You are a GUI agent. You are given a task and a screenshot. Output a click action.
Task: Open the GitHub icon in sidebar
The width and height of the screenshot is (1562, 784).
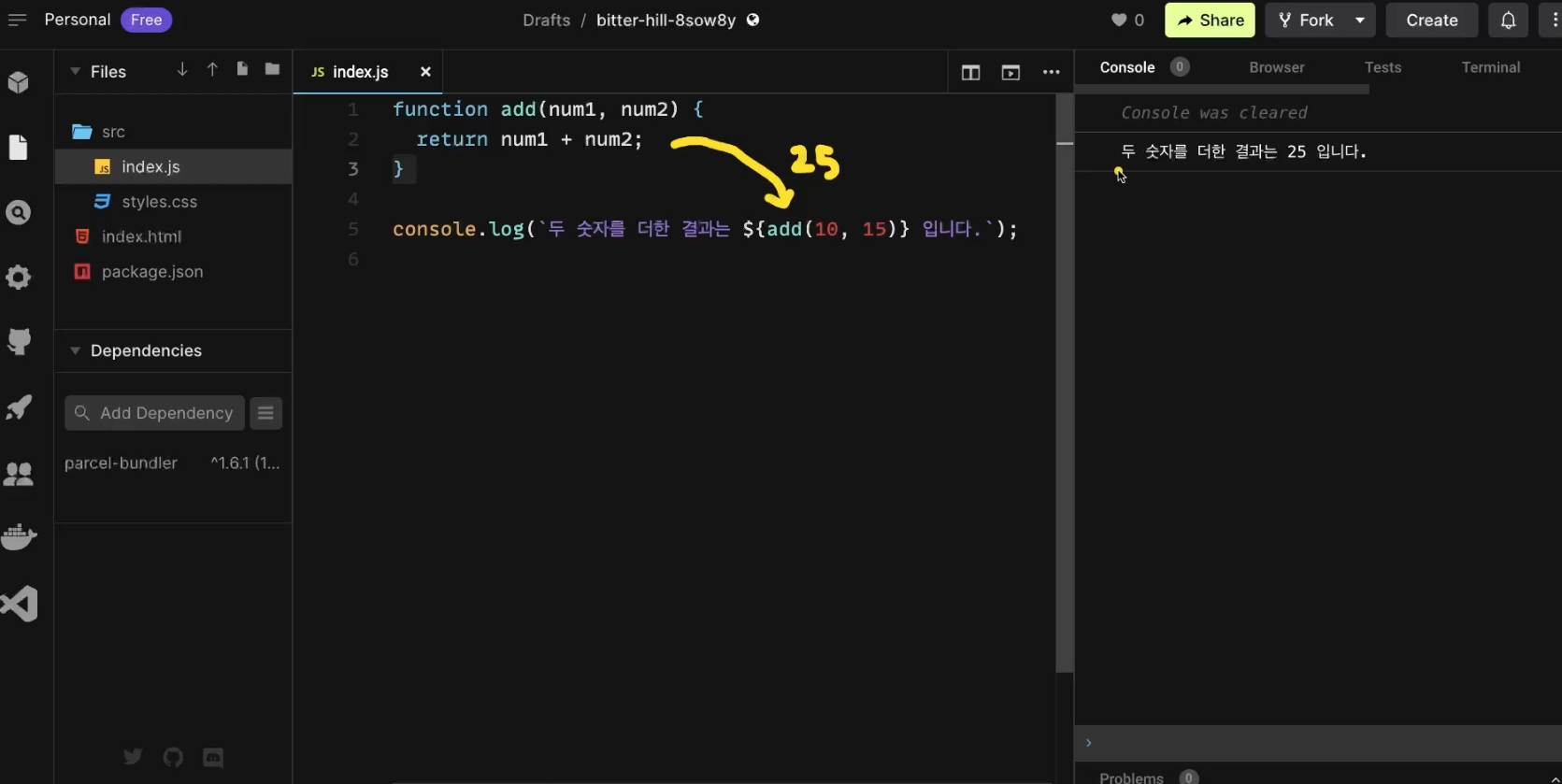19,341
